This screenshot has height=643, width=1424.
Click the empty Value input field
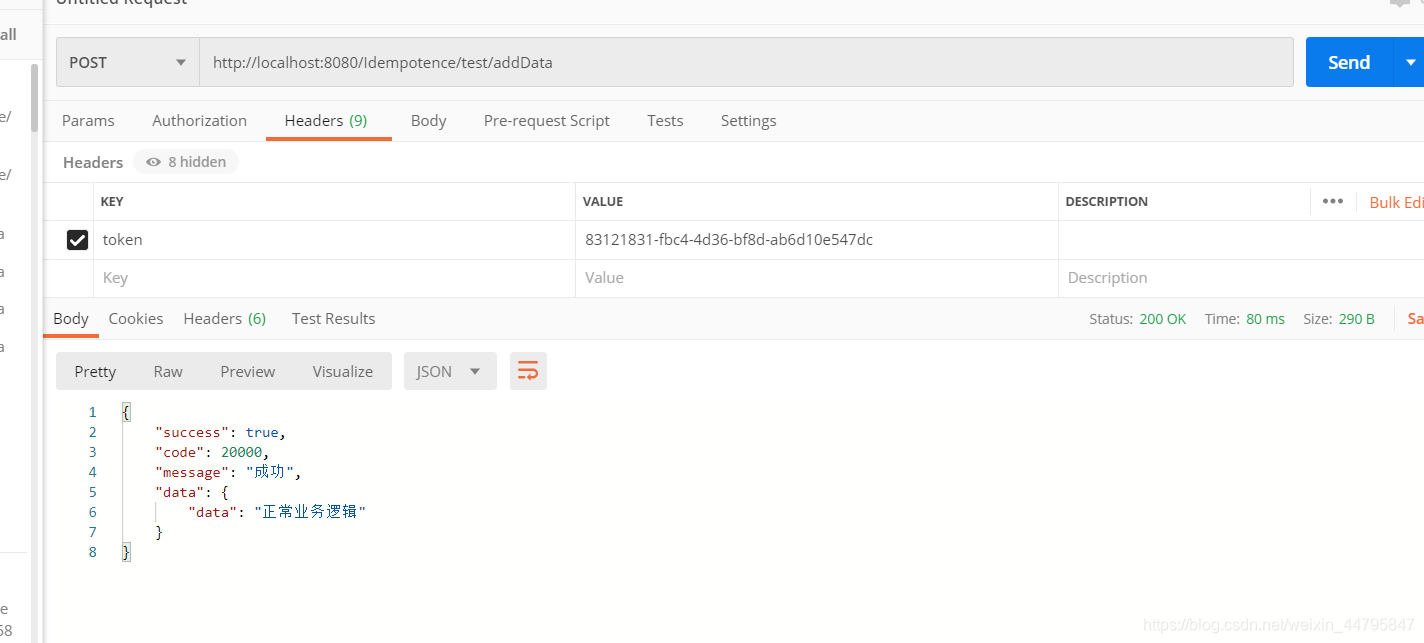816,278
